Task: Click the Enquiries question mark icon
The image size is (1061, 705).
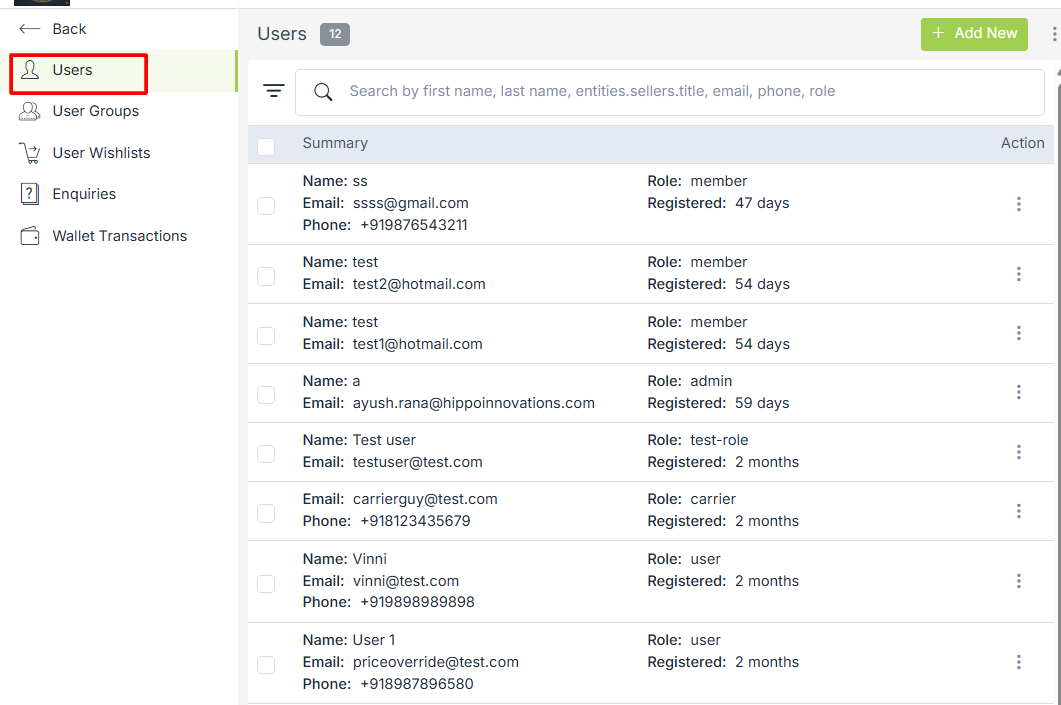Action: click(30, 194)
